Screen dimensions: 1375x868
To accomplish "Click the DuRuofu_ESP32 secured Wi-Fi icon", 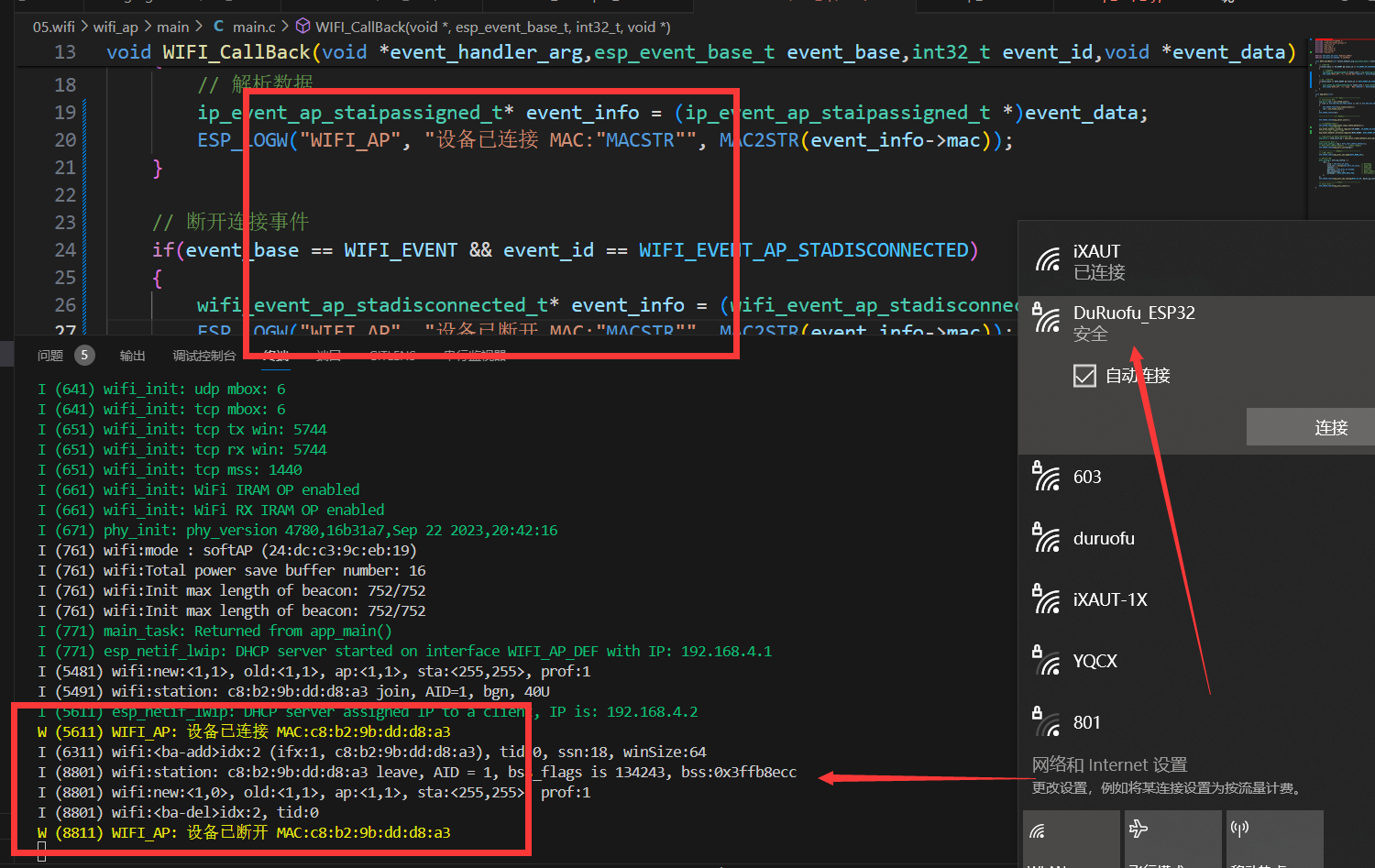I will (x=1046, y=318).
